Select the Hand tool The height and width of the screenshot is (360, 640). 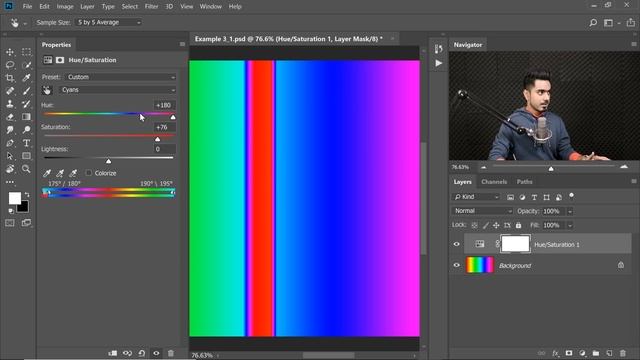pos(10,169)
